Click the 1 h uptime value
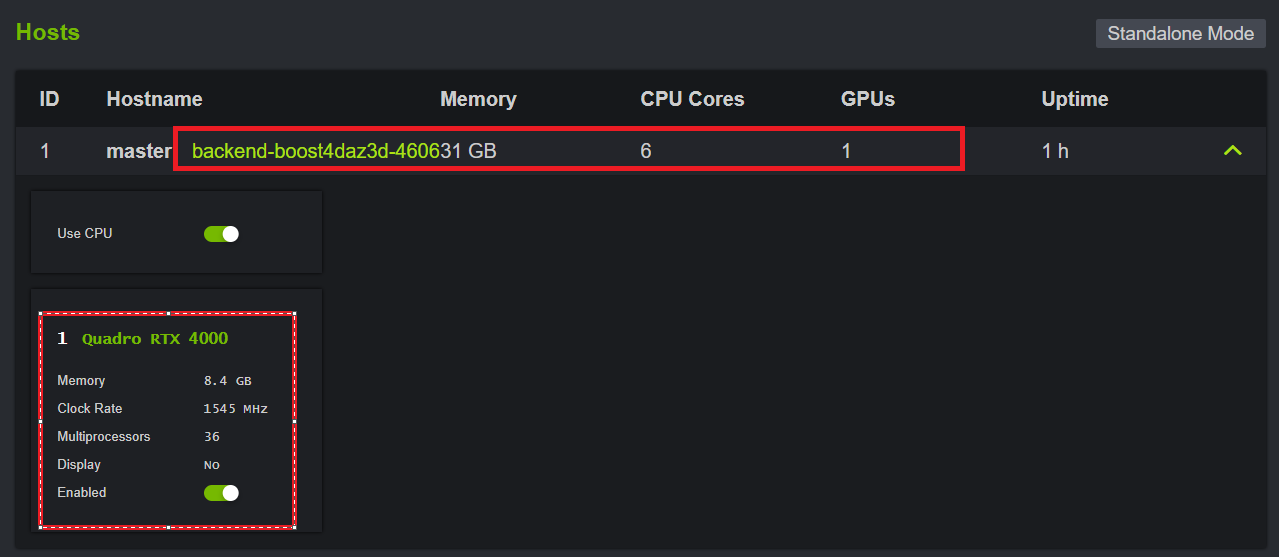The width and height of the screenshot is (1281, 557). point(1055,151)
